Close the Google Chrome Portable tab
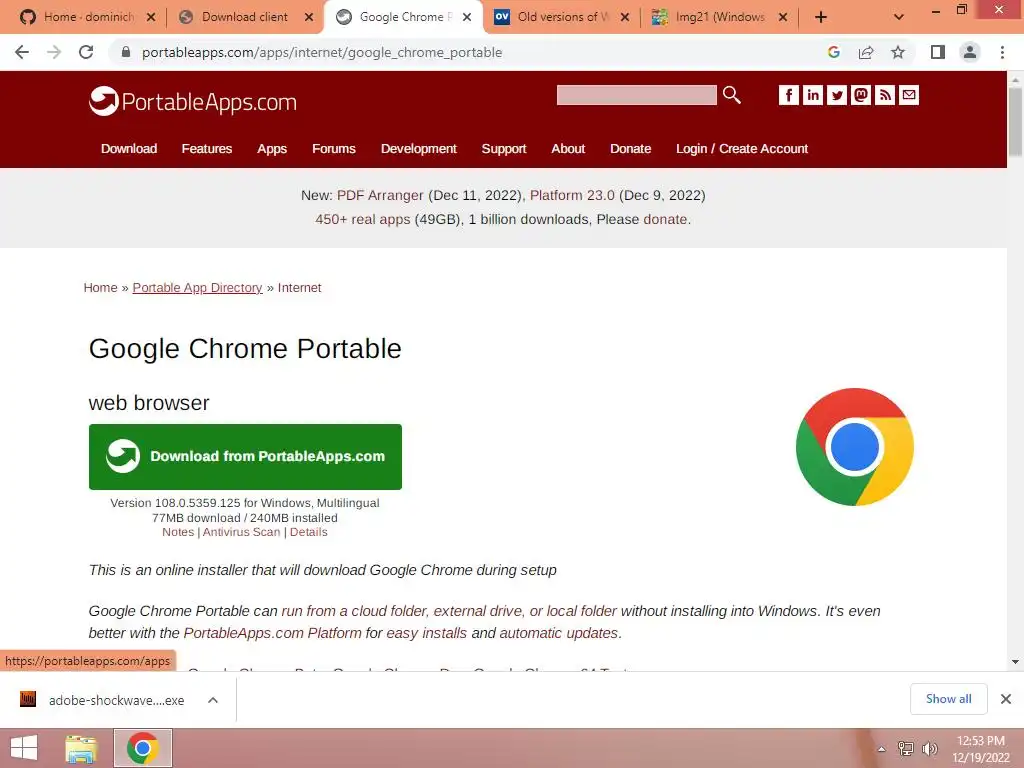This screenshot has width=1024, height=768. pos(467,17)
